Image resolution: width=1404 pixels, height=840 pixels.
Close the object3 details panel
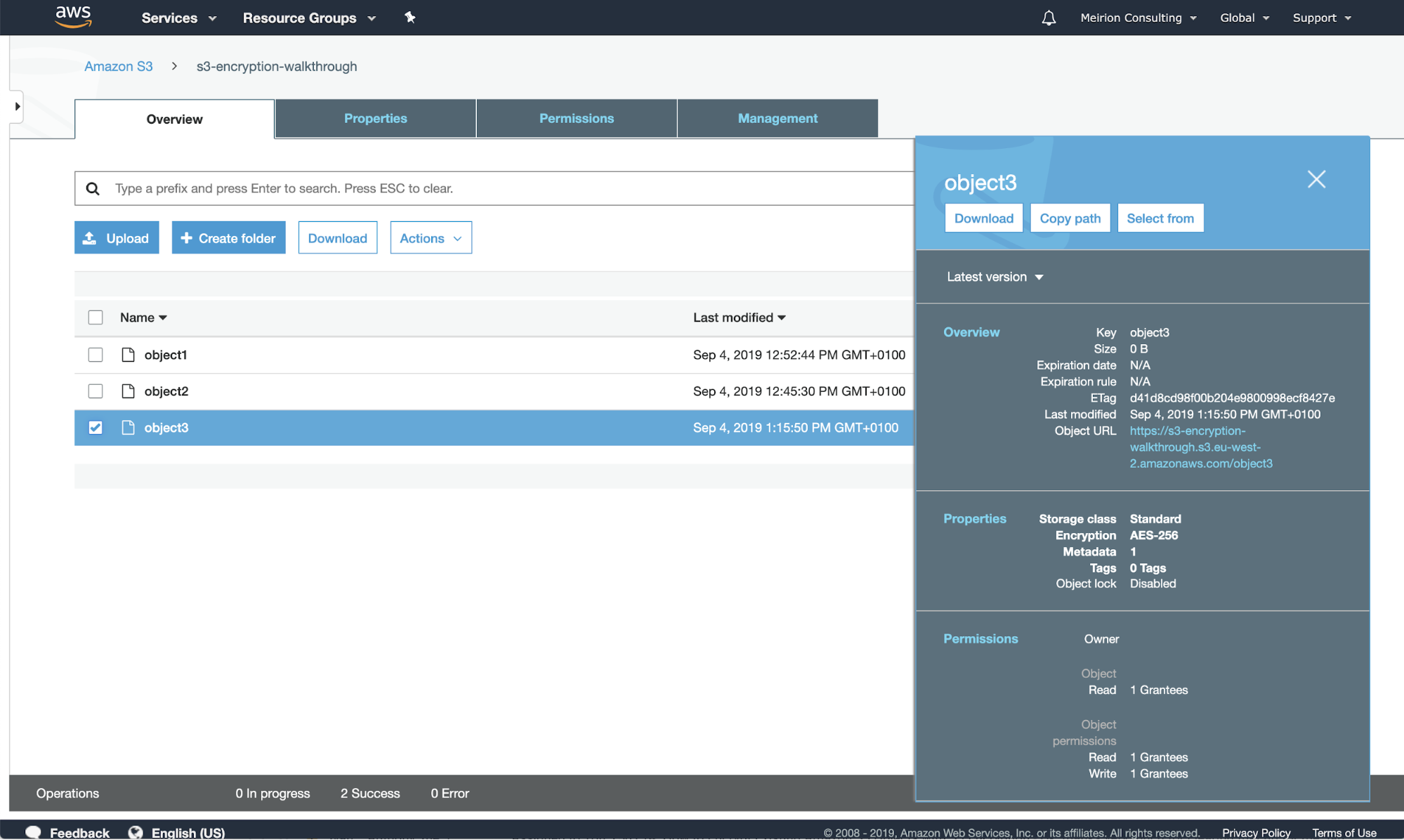click(1316, 179)
